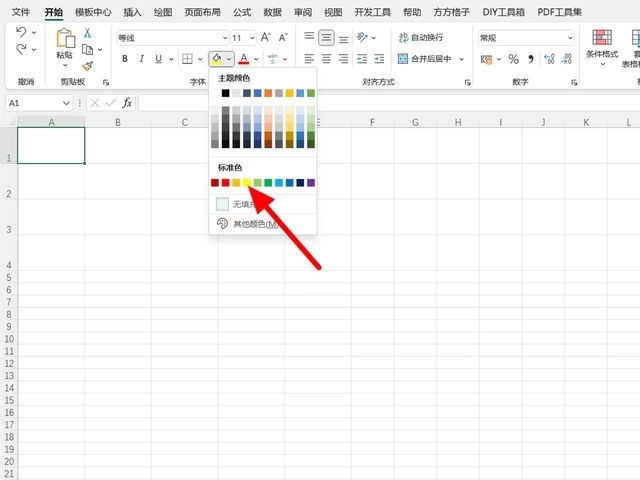Click the insert function fx icon
The width and height of the screenshot is (640, 480).
point(127,103)
